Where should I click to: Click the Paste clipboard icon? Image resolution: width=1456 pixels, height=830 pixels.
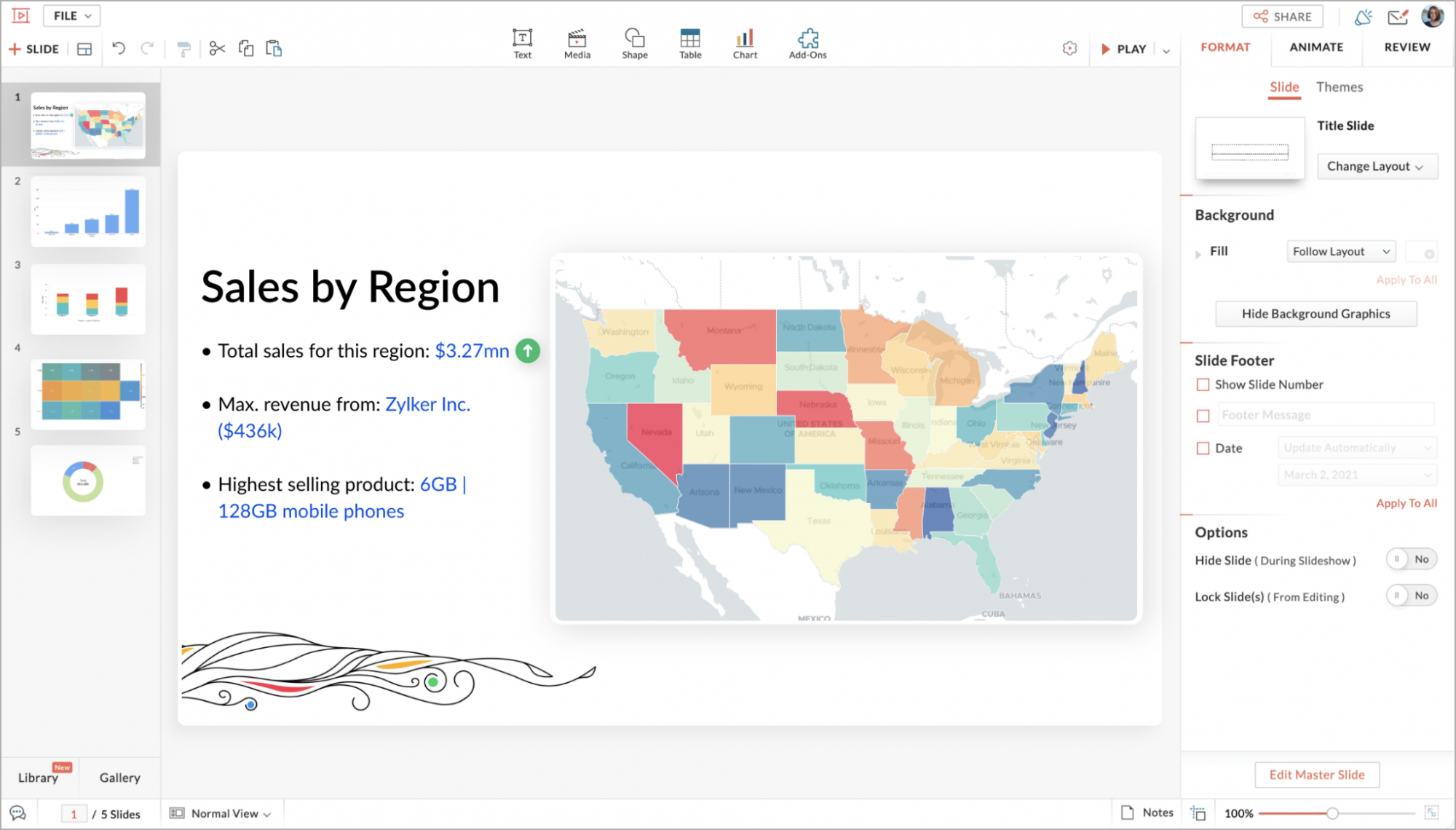274,49
